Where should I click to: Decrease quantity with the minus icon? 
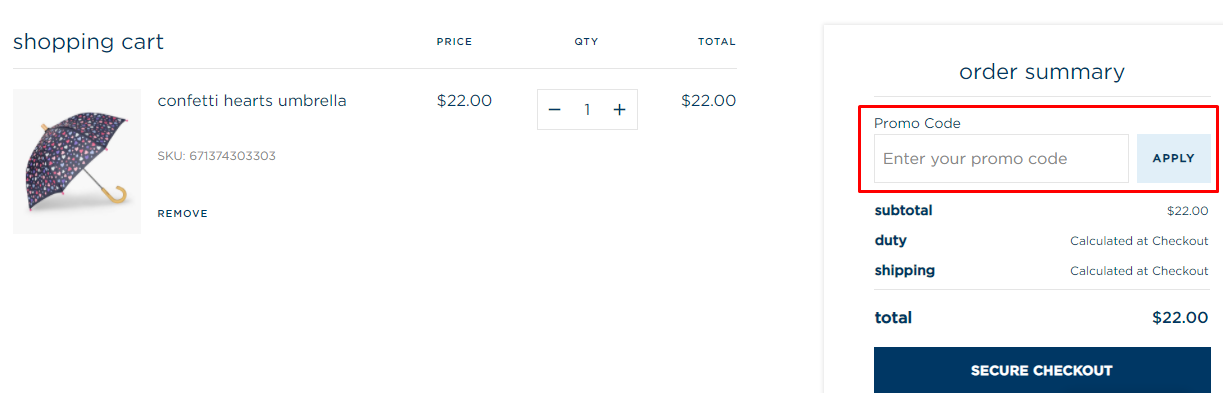pos(555,110)
